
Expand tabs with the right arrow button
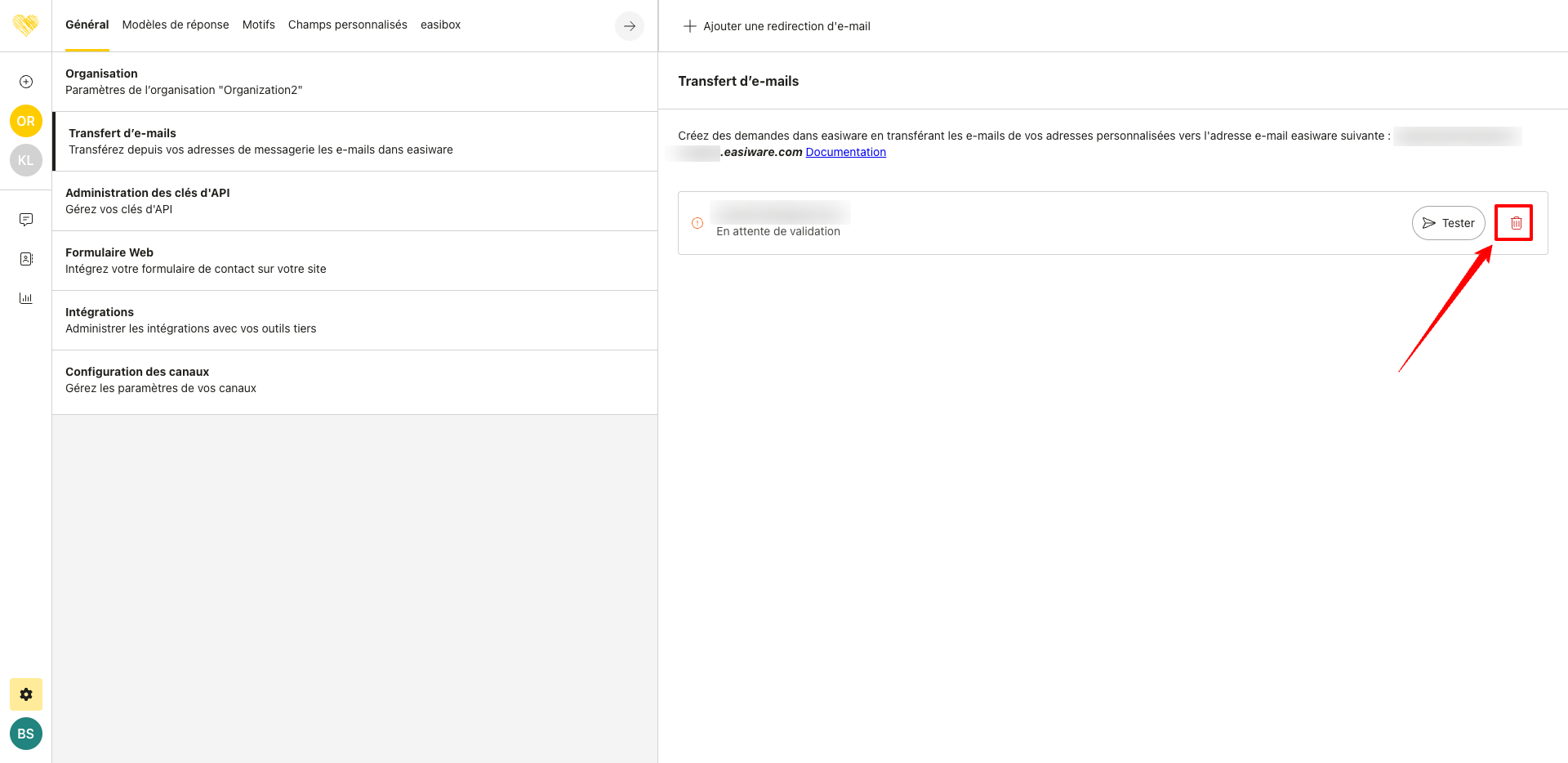click(630, 26)
